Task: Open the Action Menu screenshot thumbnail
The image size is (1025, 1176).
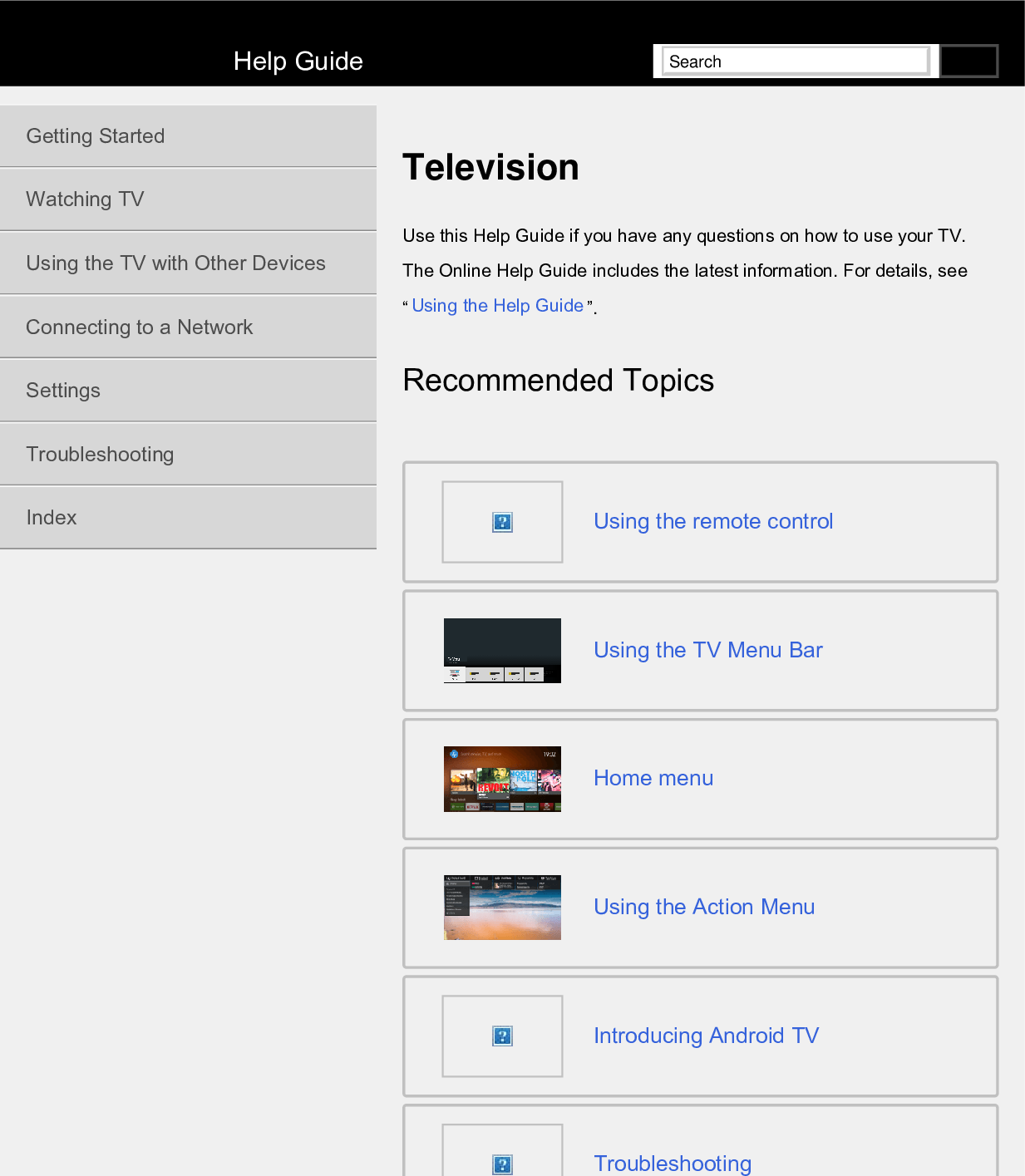Action: tap(501, 908)
